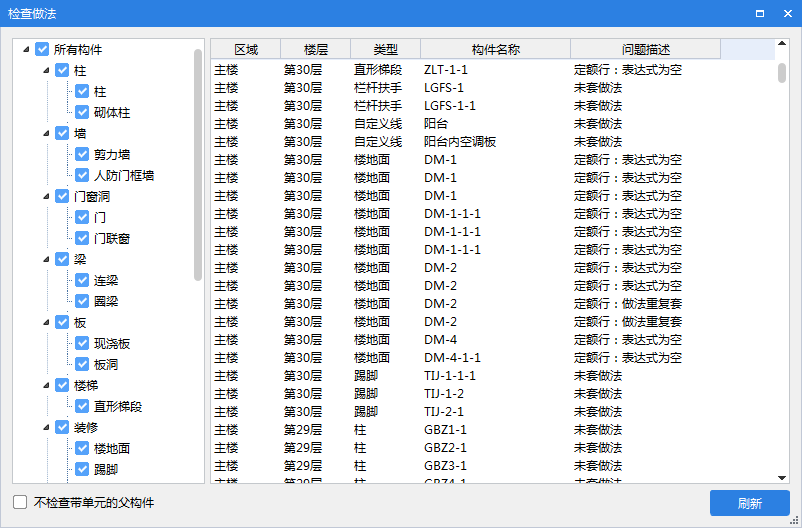Select the TIJ-2-1 row

[x=493, y=412]
